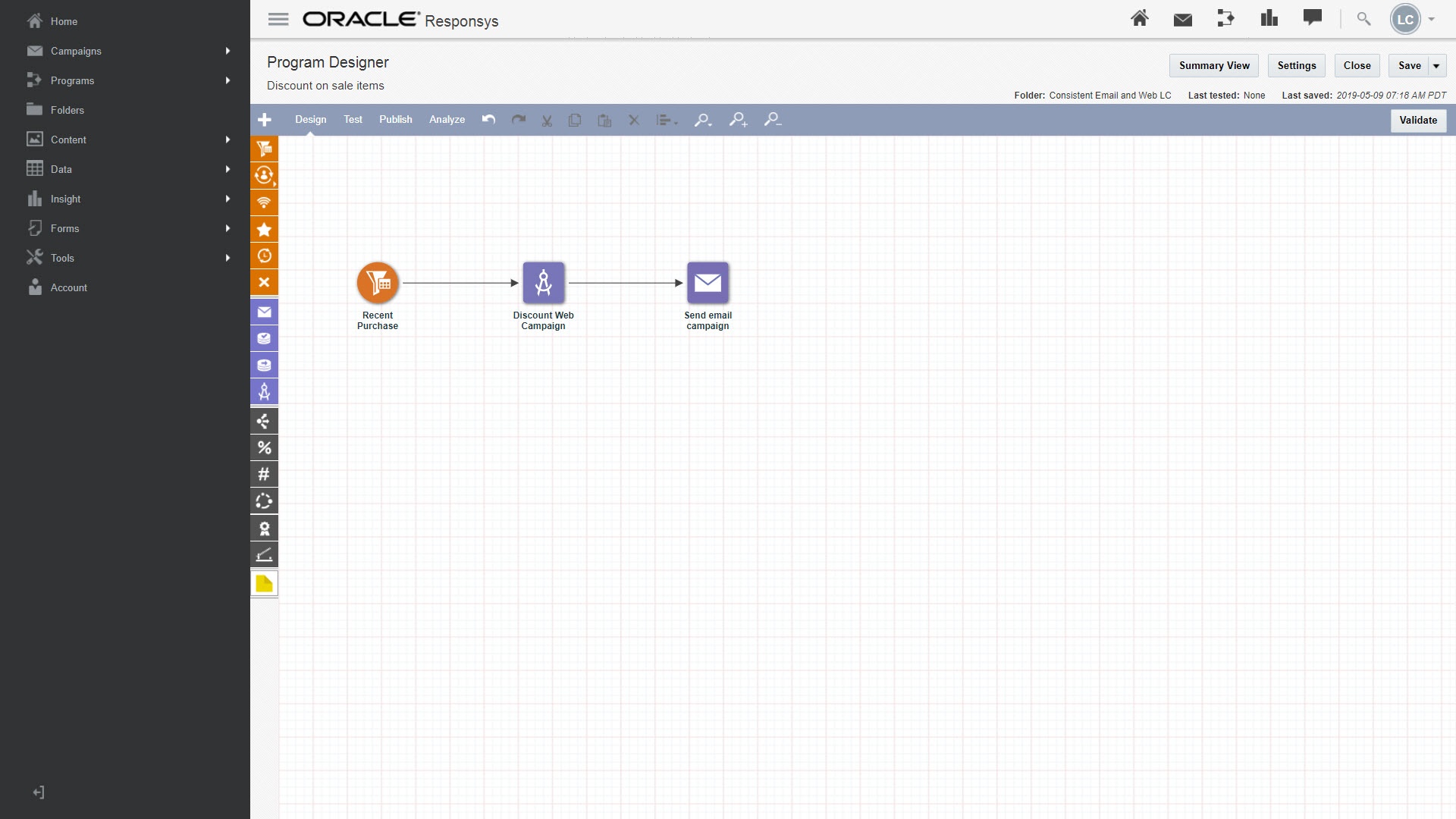The height and width of the screenshot is (819, 1456).
Task: Click the Recent Purchase filter node
Action: (x=378, y=283)
